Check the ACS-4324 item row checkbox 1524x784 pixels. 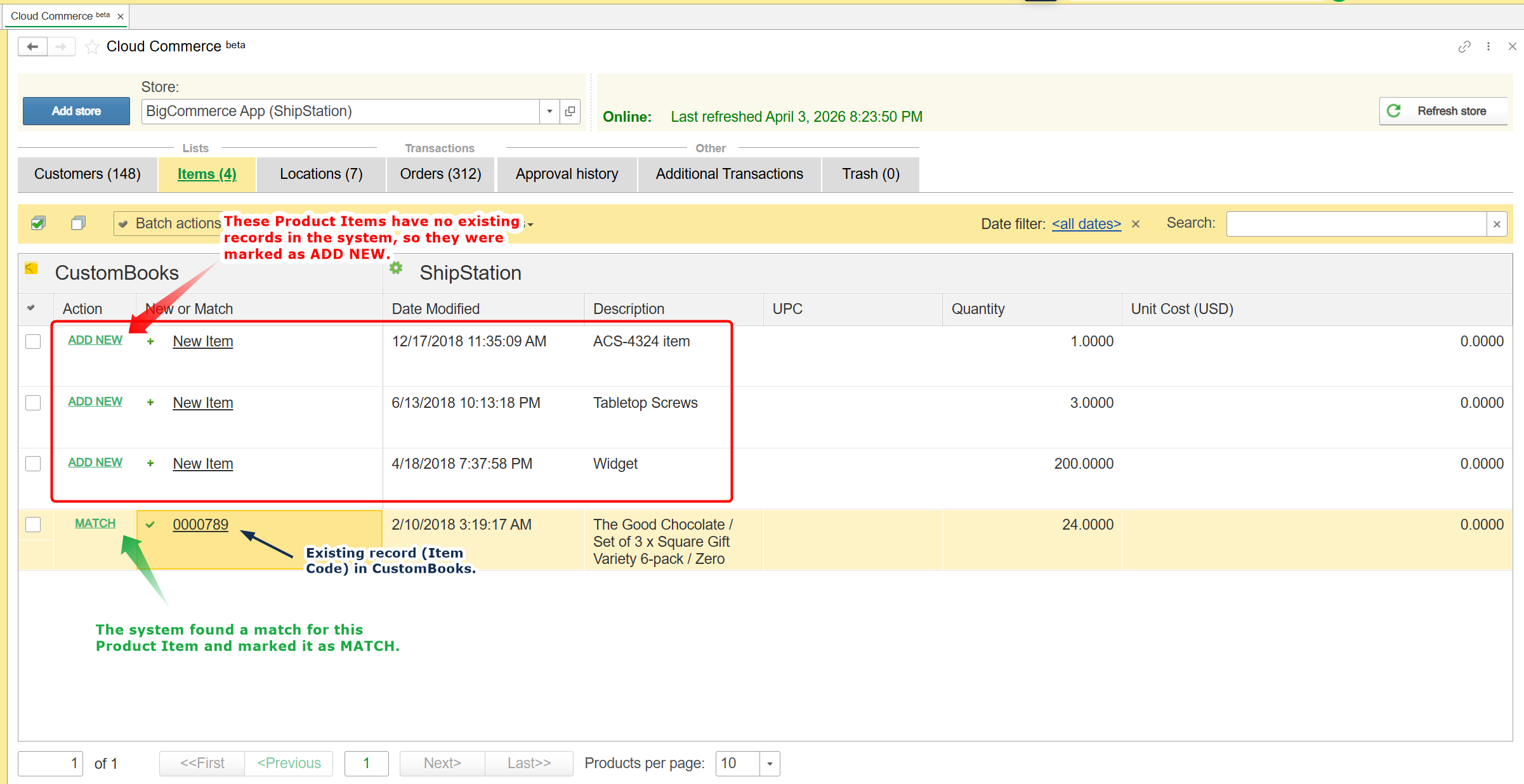click(x=33, y=342)
